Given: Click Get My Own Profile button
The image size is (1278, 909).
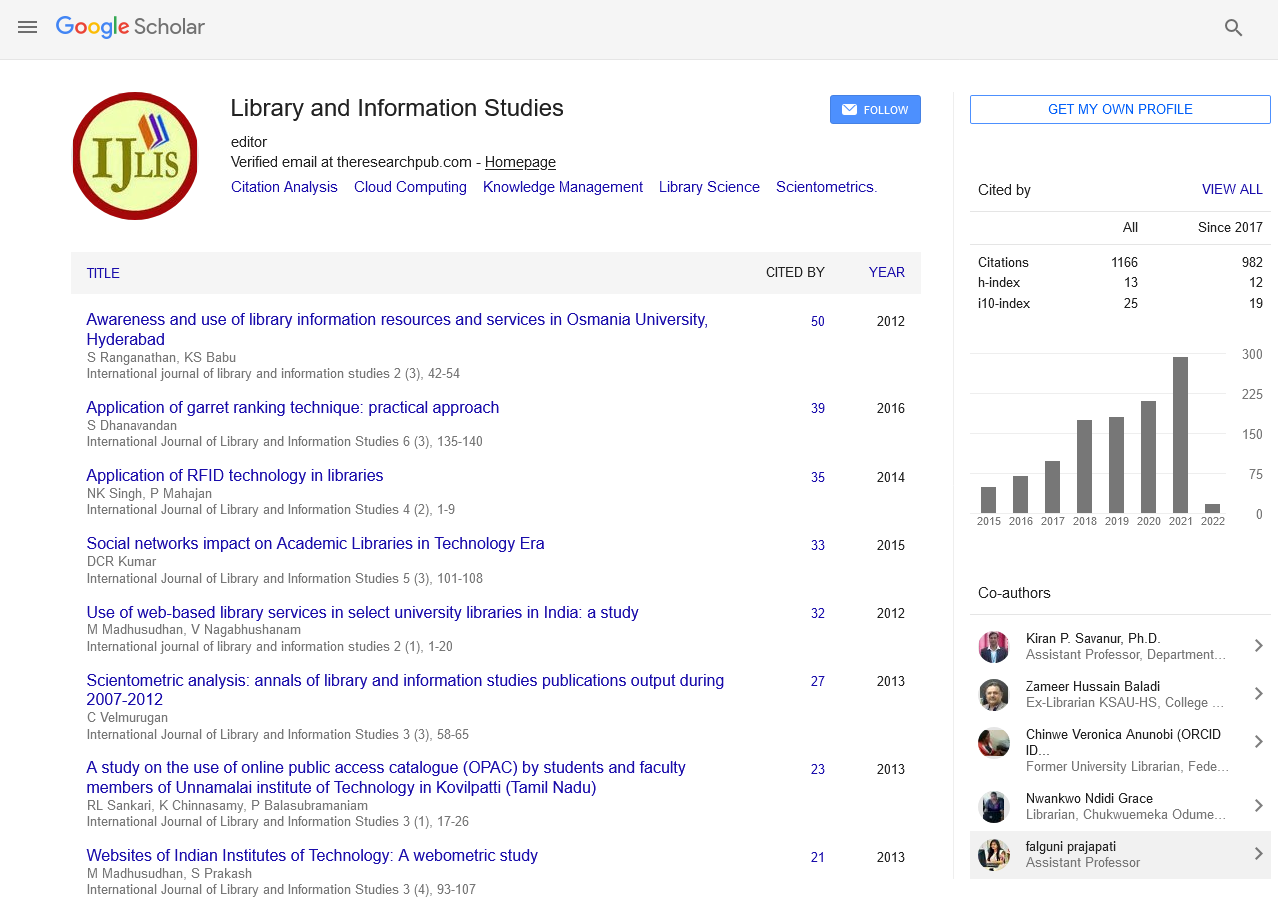Looking at the screenshot, I should (1120, 110).
